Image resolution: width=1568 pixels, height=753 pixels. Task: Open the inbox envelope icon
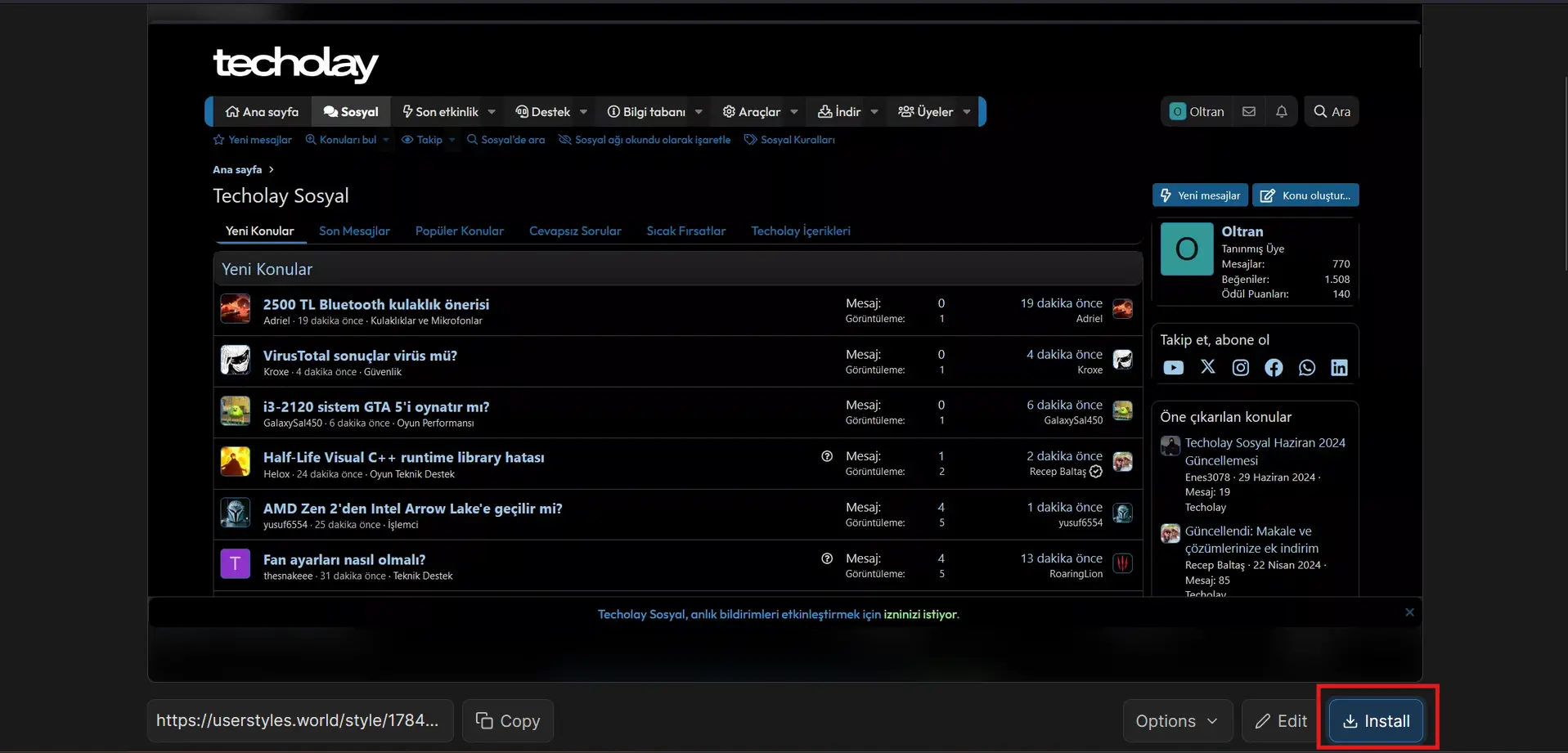1248,111
